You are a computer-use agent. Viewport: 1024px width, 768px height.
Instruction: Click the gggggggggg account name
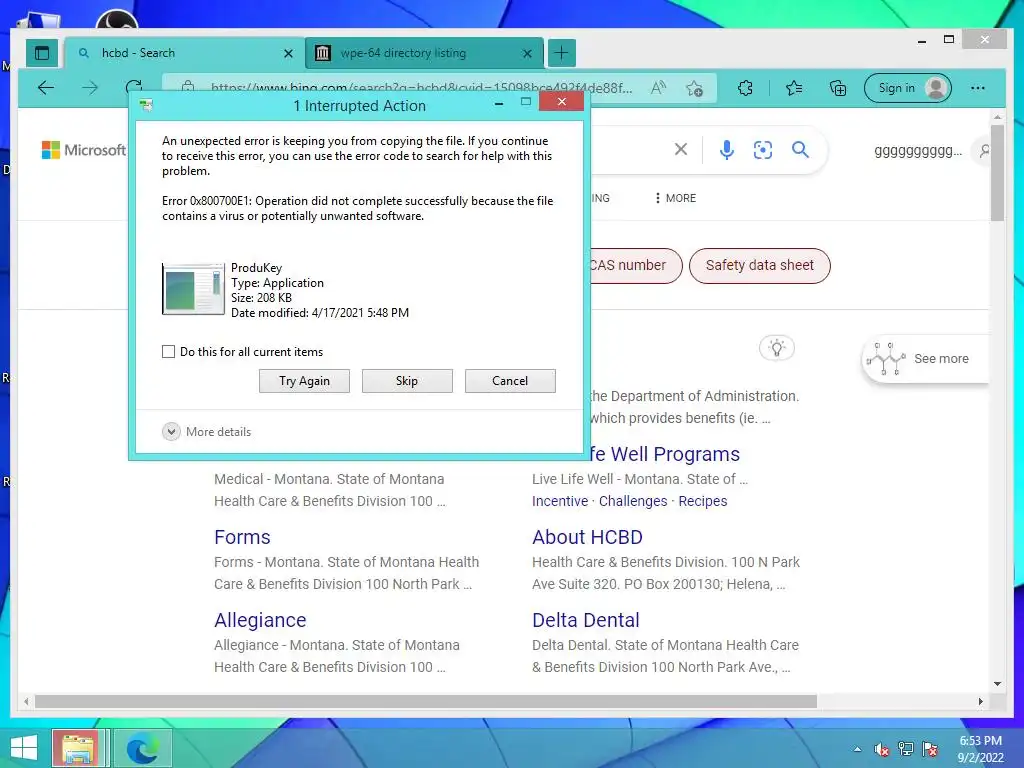click(918, 151)
